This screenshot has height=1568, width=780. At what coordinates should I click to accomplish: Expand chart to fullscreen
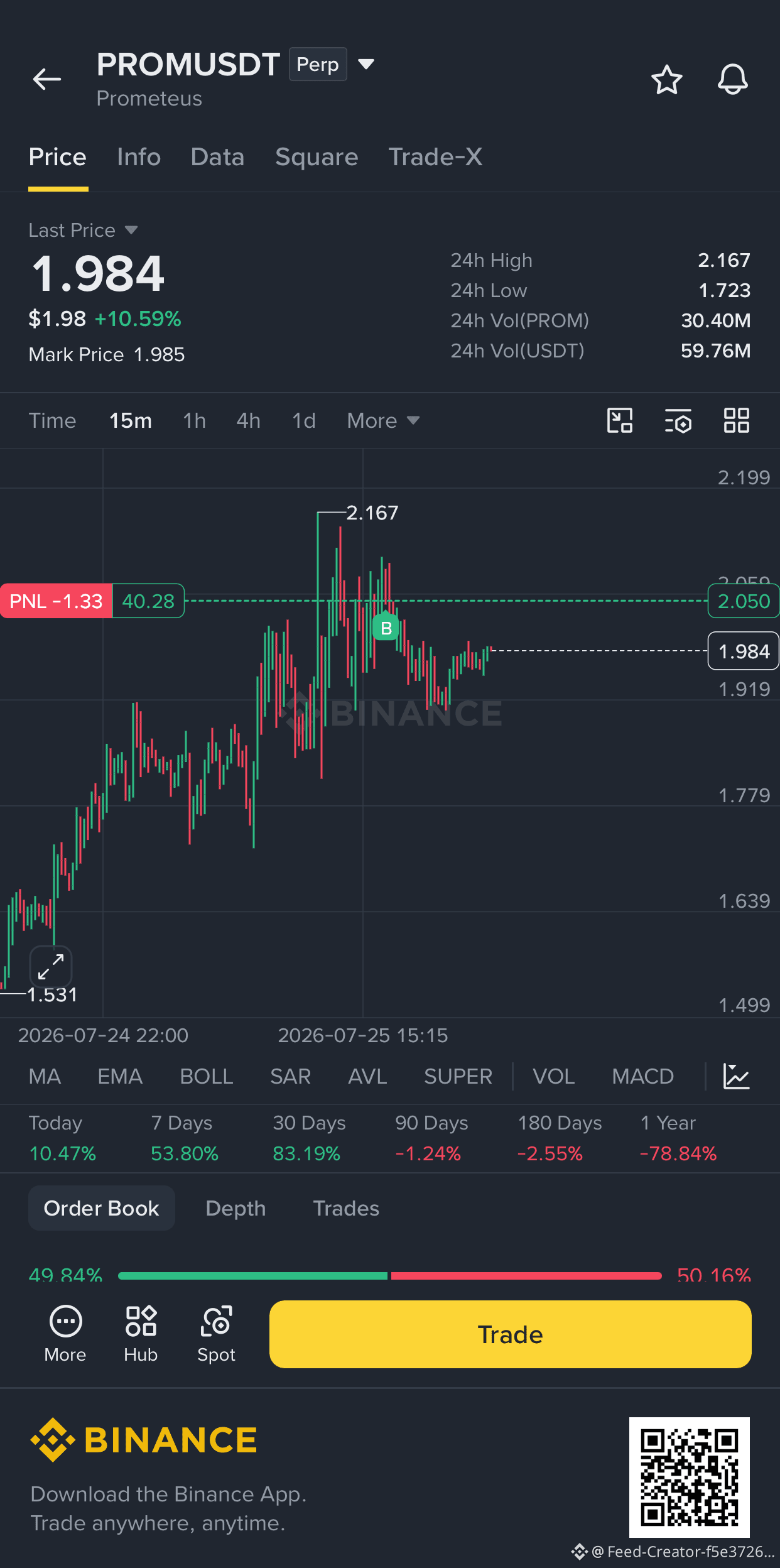(x=51, y=966)
